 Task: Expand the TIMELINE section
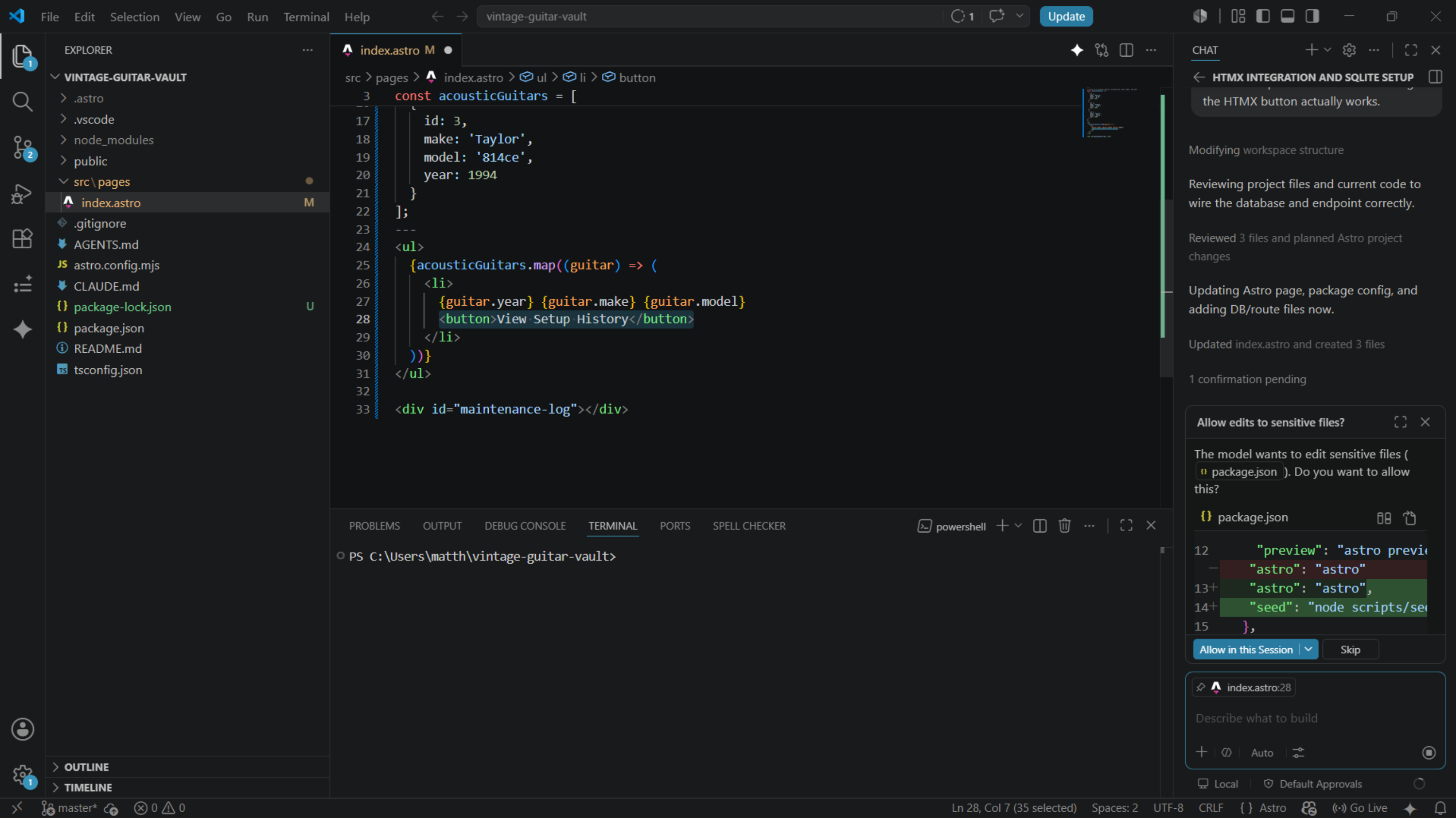pyautogui.click(x=88, y=787)
